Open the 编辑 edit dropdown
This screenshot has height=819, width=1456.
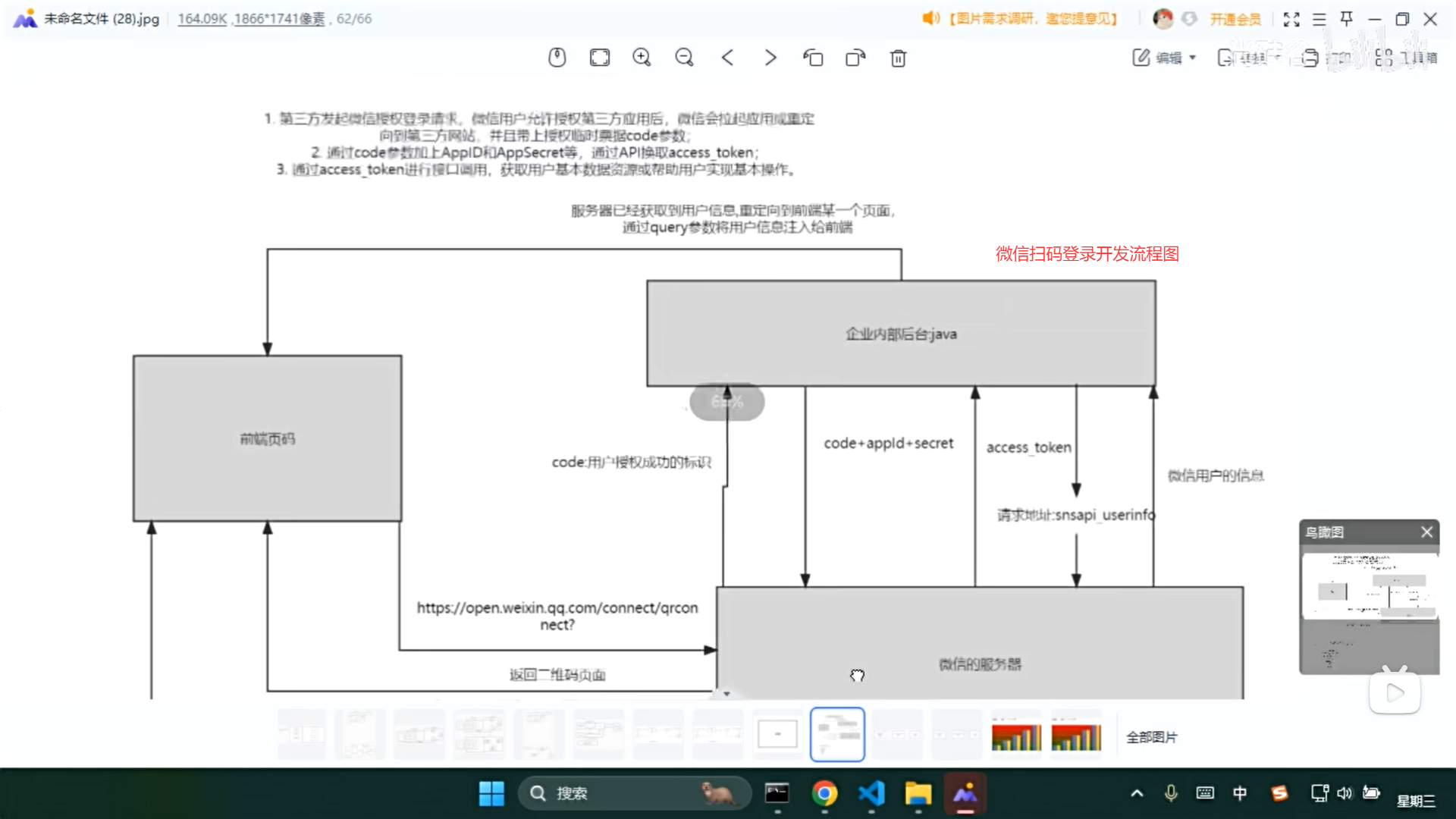point(1166,58)
